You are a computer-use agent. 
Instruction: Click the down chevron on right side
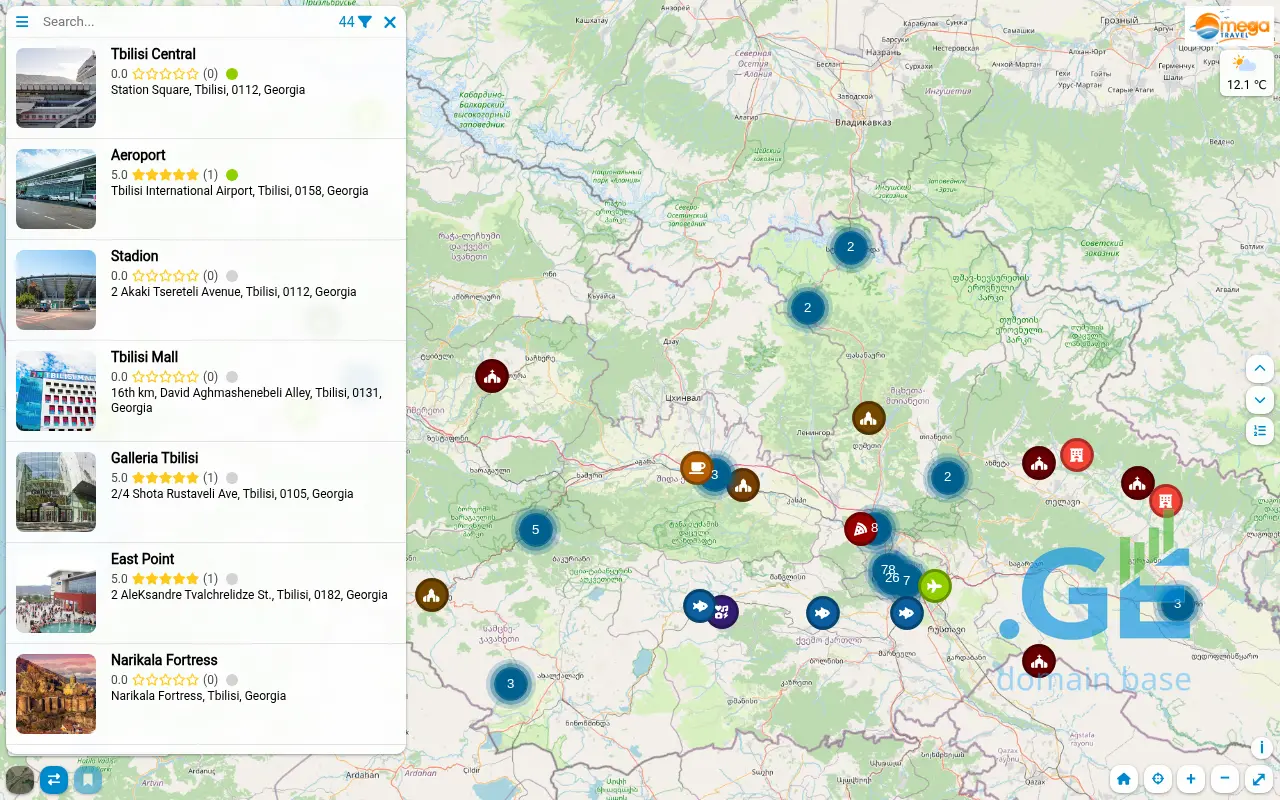point(1259,400)
